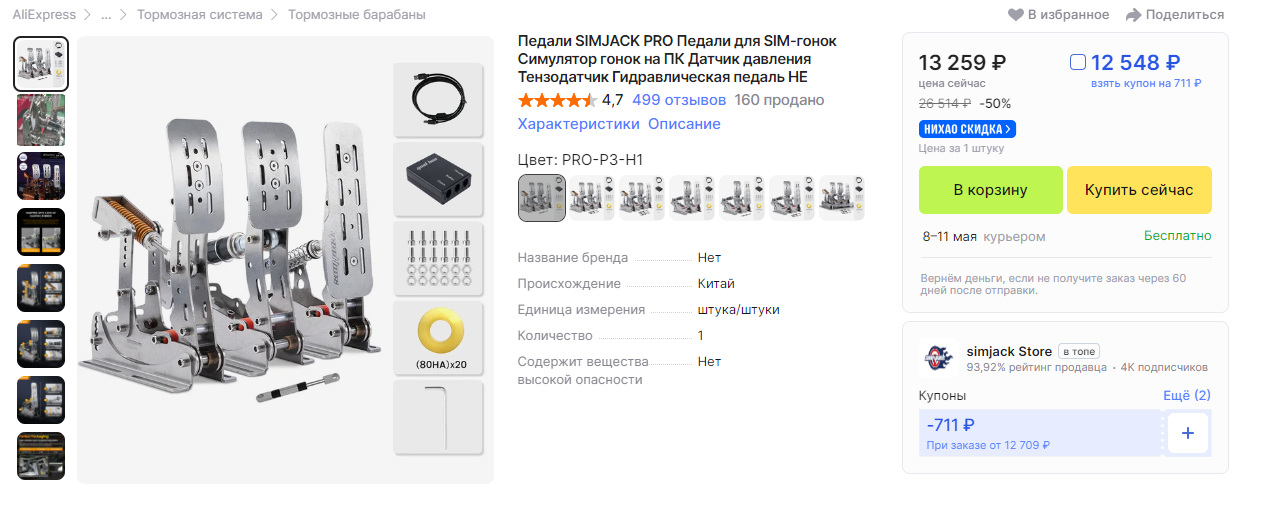Click the plus icon on -711 ₽ coupon
Image resolution: width=1286 pixels, height=511 pixels.
pyautogui.click(x=1188, y=433)
